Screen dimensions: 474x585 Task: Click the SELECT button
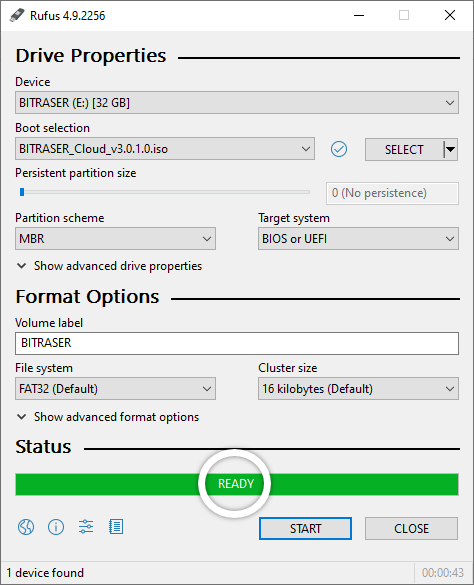(x=404, y=150)
